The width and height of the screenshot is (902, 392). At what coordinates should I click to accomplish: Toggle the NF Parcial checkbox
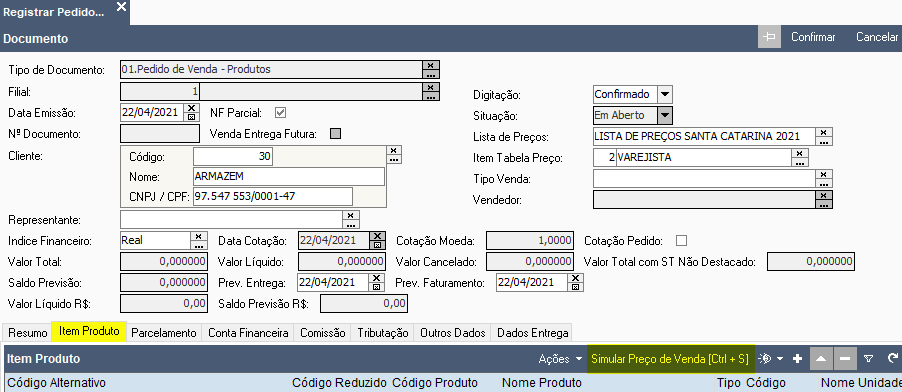pyautogui.click(x=281, y=112)
